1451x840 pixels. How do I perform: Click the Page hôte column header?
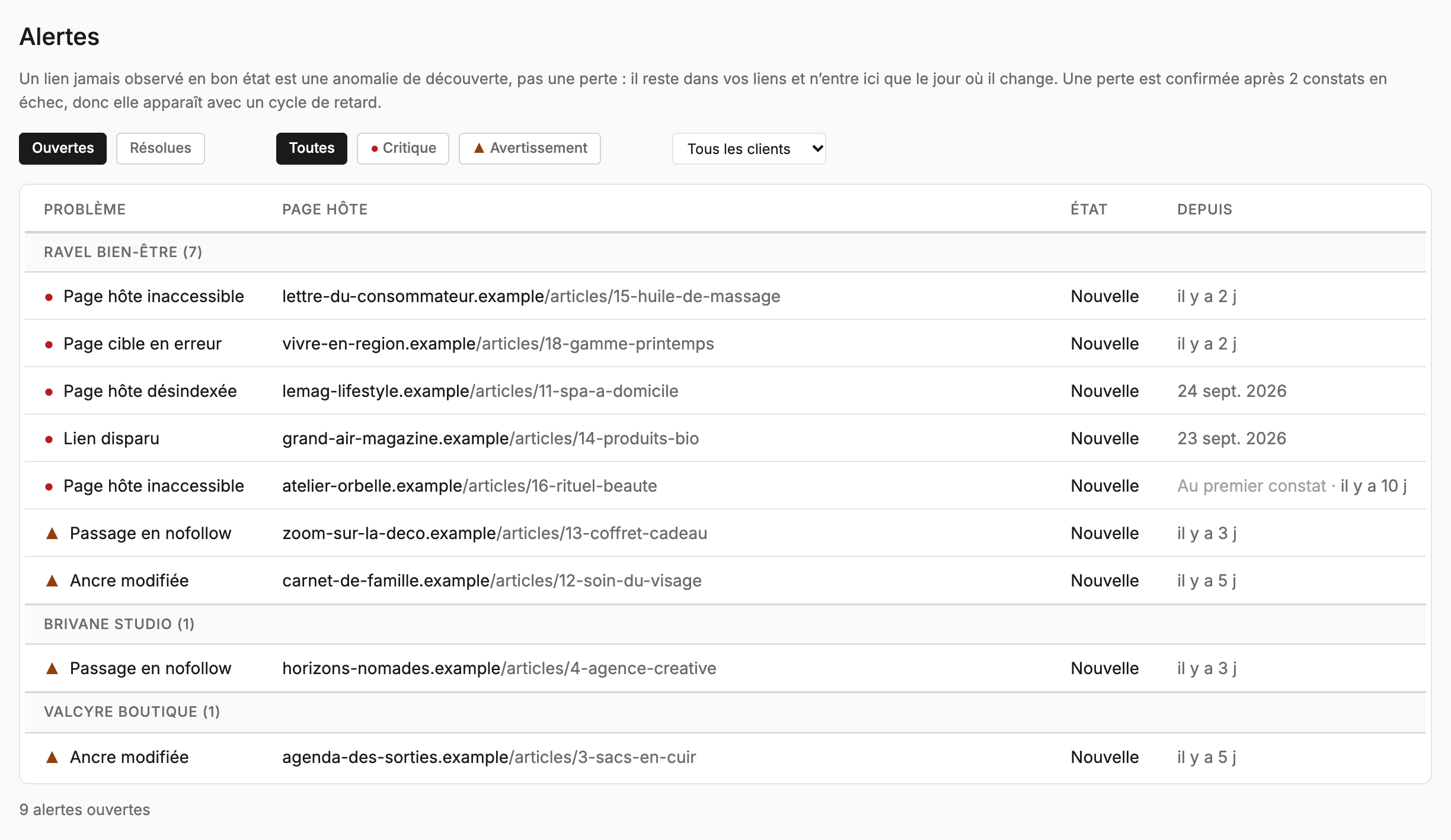(325, 209)
